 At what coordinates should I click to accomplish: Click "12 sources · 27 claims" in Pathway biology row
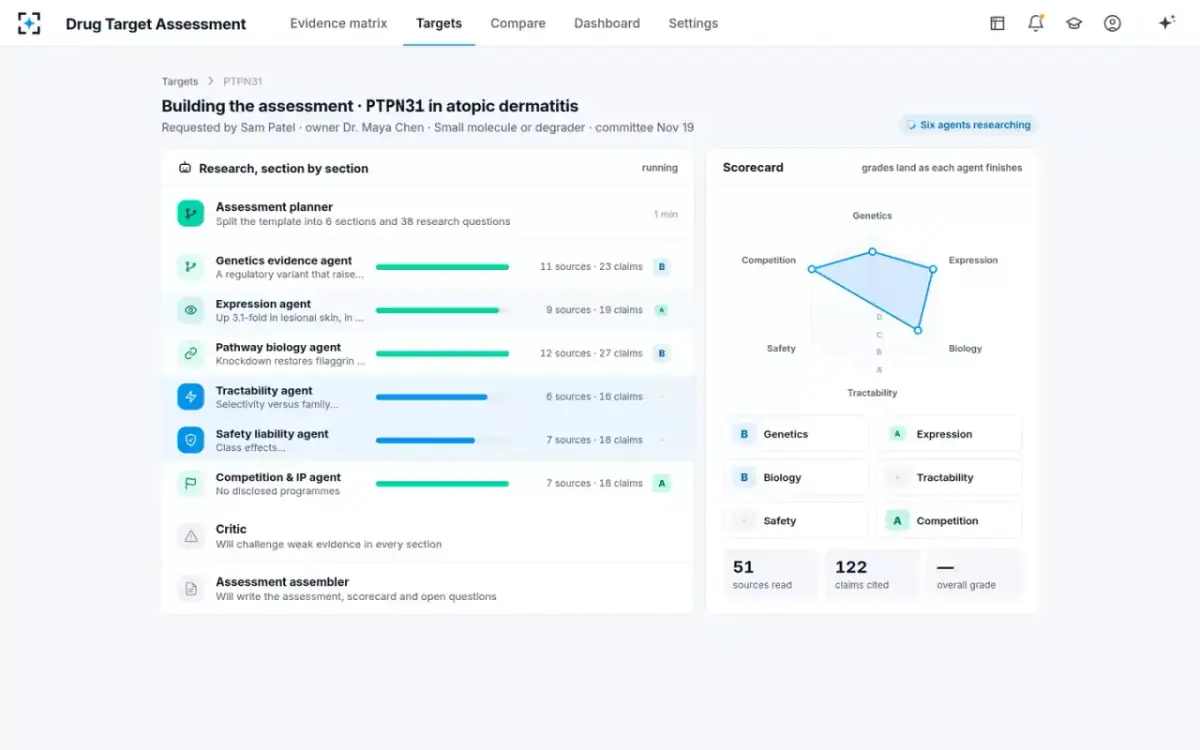(x=591, y=353)
